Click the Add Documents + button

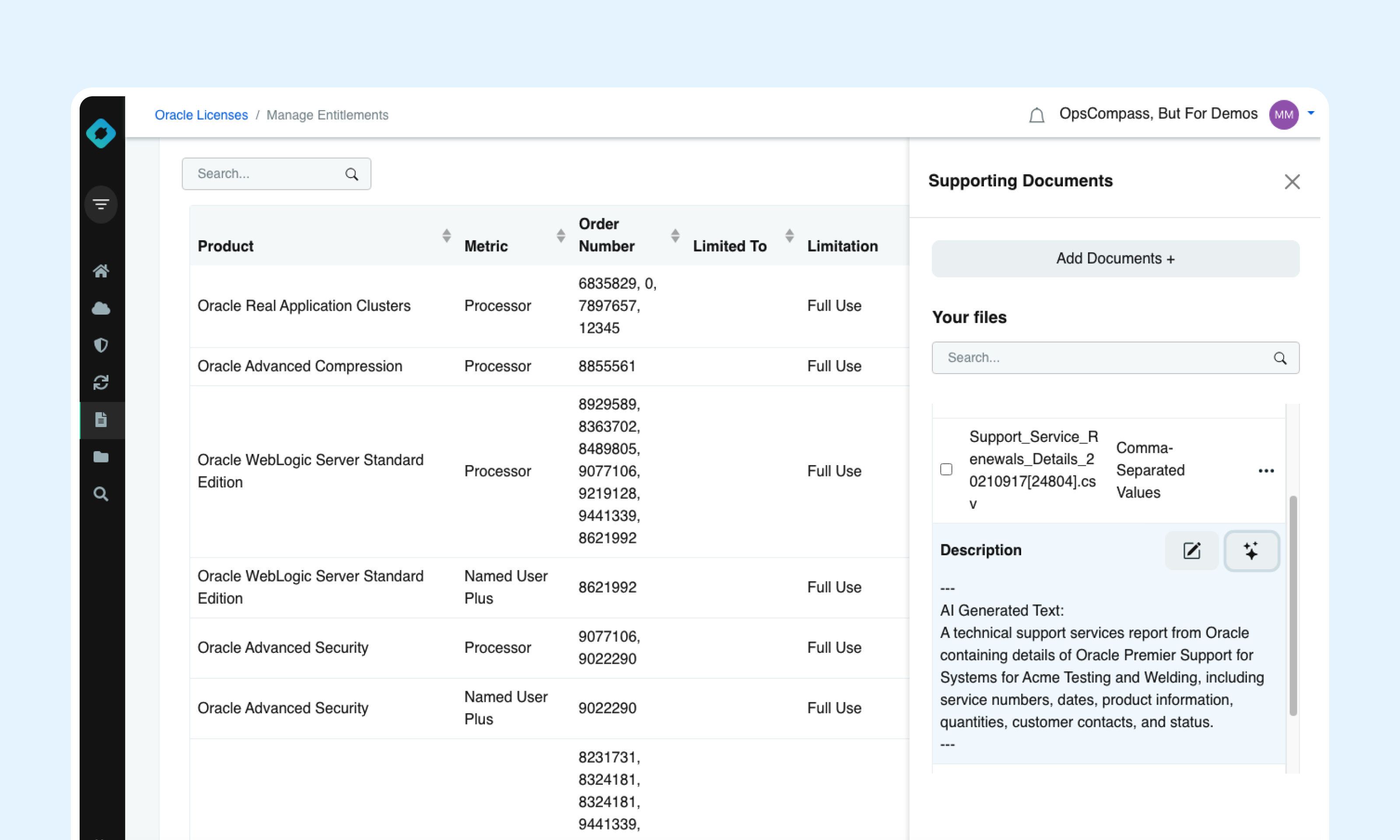(1115, 259)
